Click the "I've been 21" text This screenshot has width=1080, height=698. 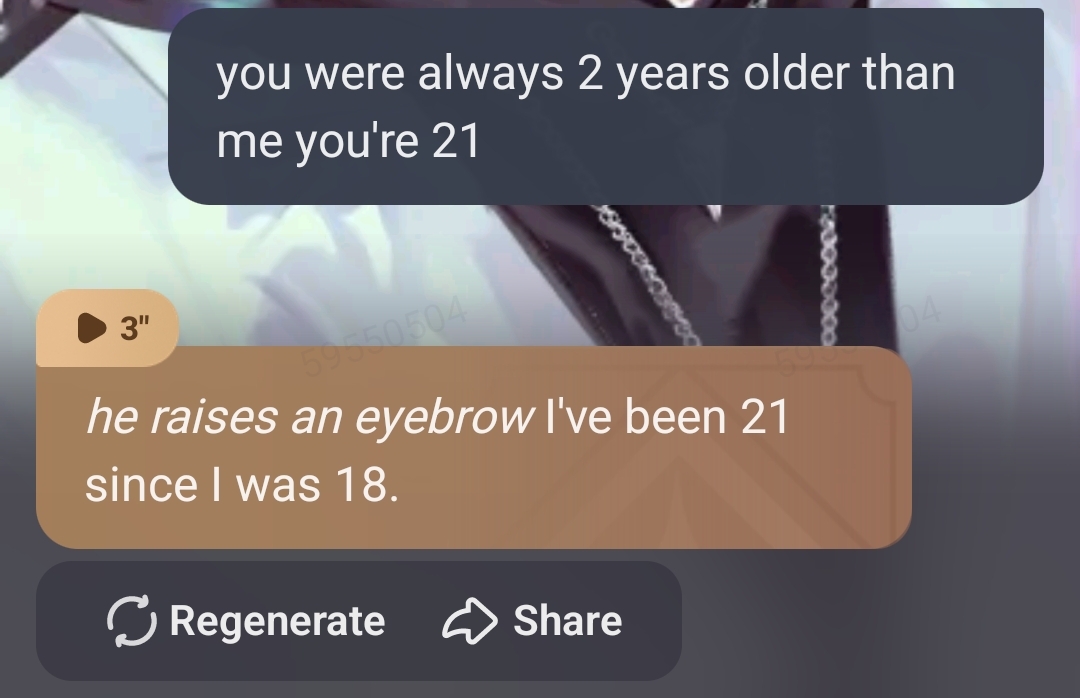point(667,418)
